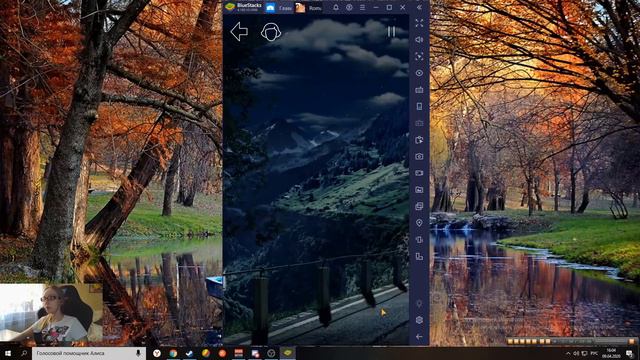Switch to BlueStacks in the taskbar
The image size is (640, 360).
pyautogui.click(x=288, y=353)
